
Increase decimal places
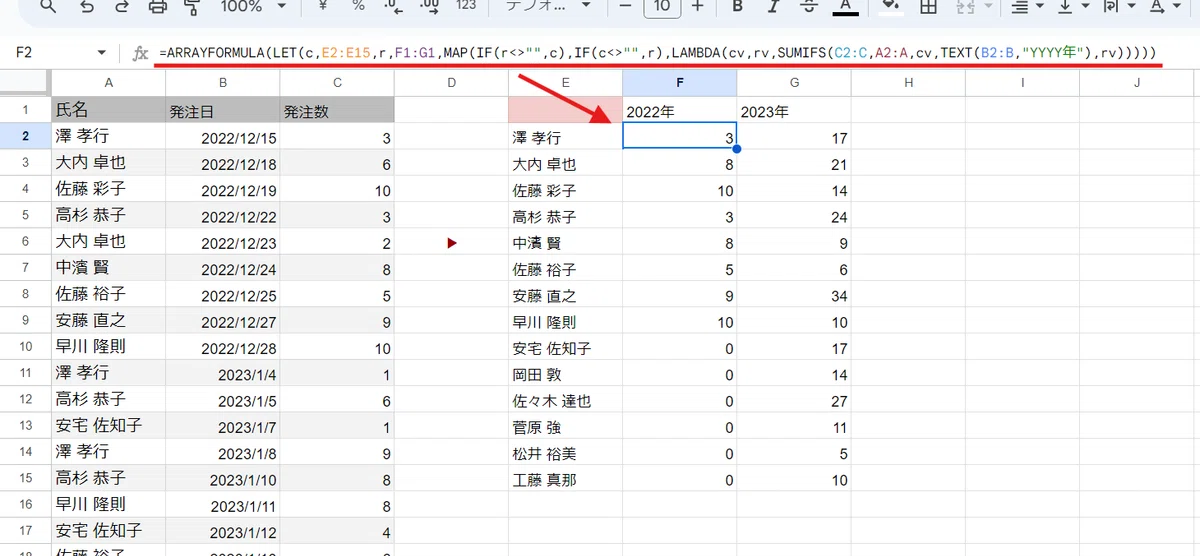430,7
